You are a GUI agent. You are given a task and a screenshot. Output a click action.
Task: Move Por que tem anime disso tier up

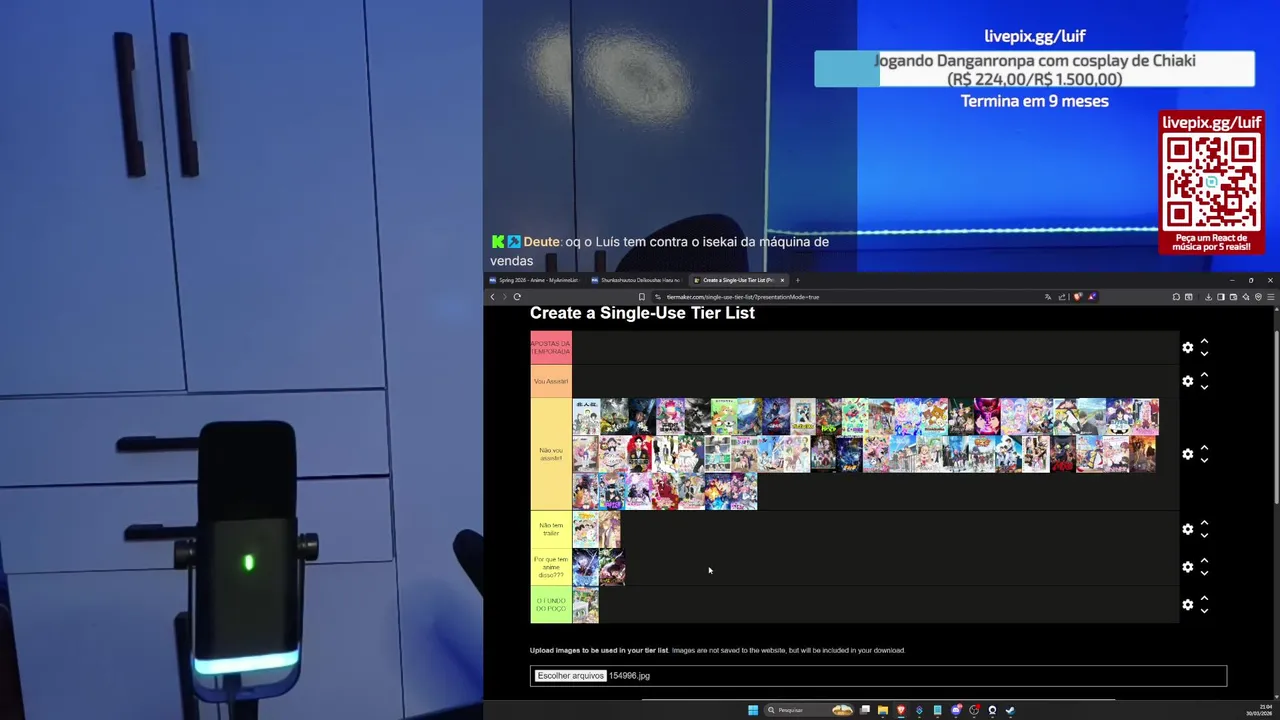pyautogui.click(x=1204, y=561)
